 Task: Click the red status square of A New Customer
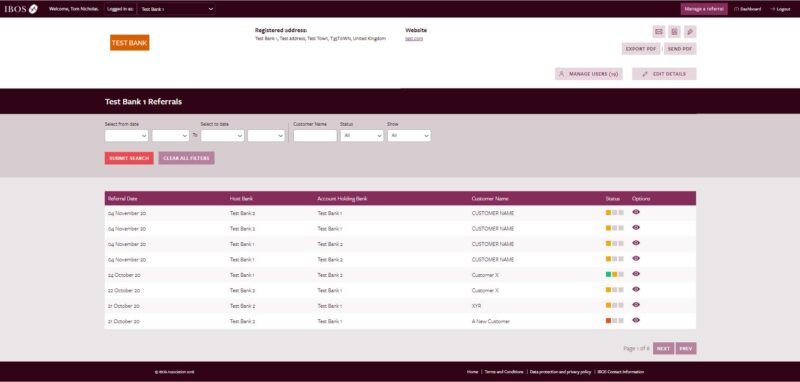coord(608,321)
